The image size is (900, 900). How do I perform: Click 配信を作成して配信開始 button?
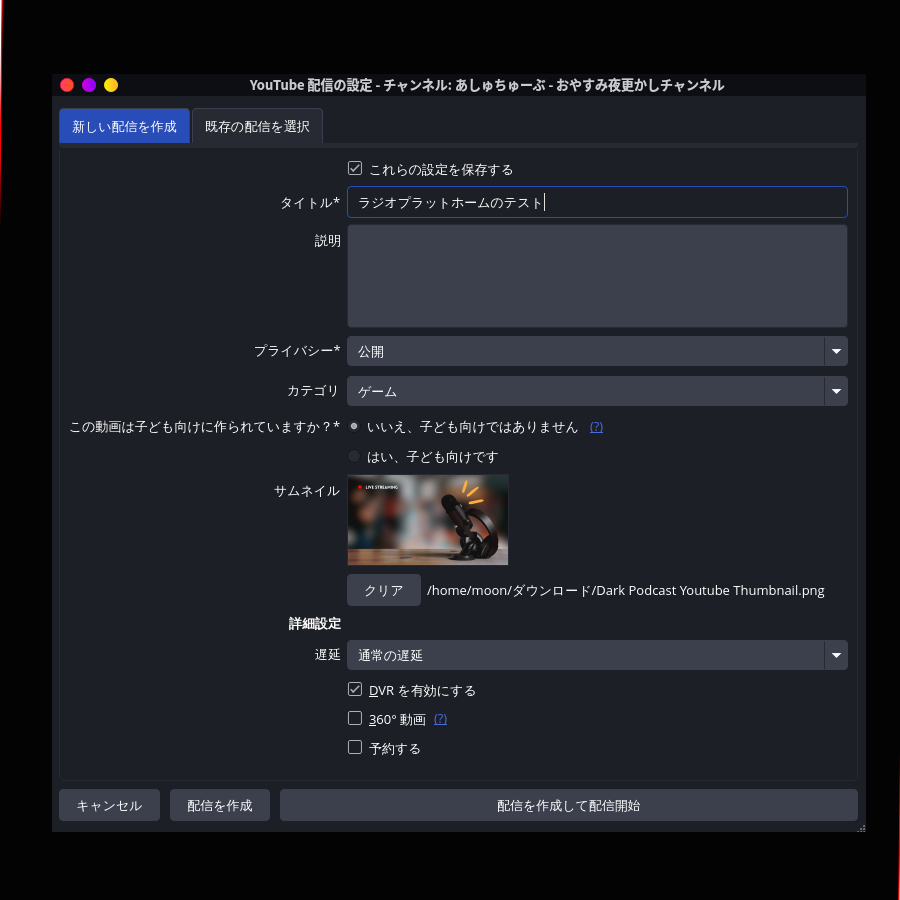[x=568, y=805]
